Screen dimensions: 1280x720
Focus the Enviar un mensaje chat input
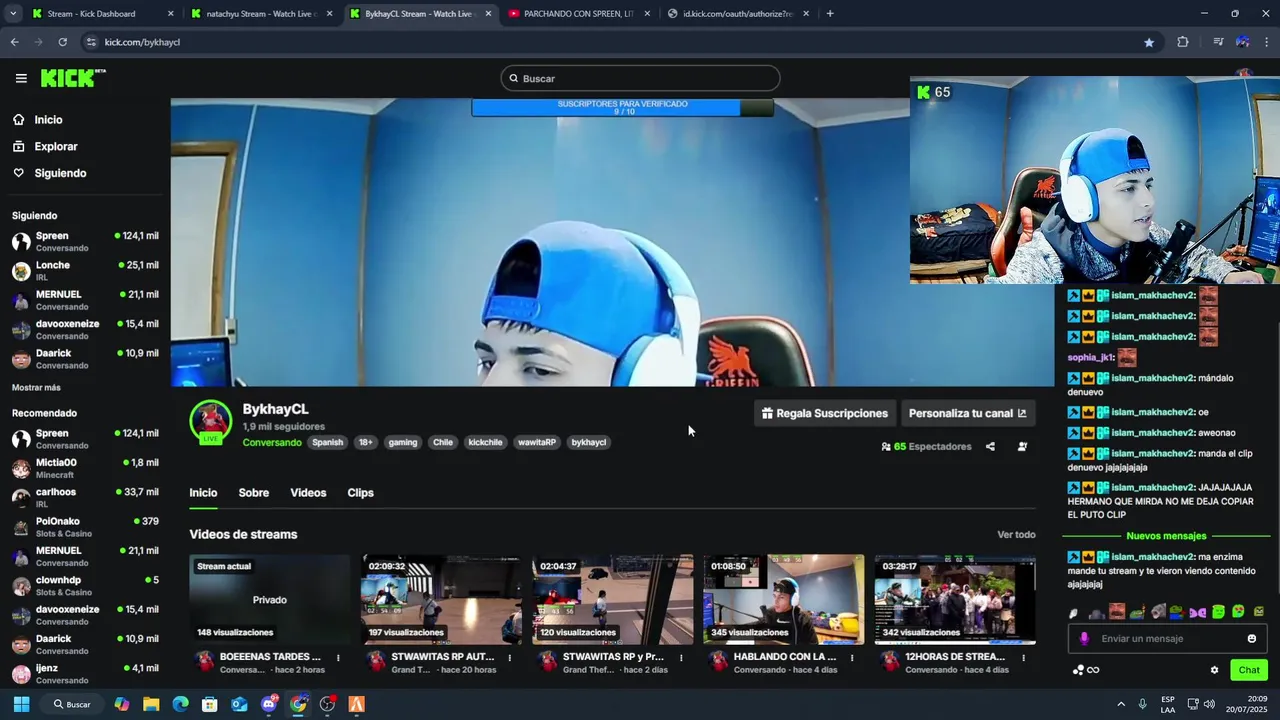(1169, 639)
